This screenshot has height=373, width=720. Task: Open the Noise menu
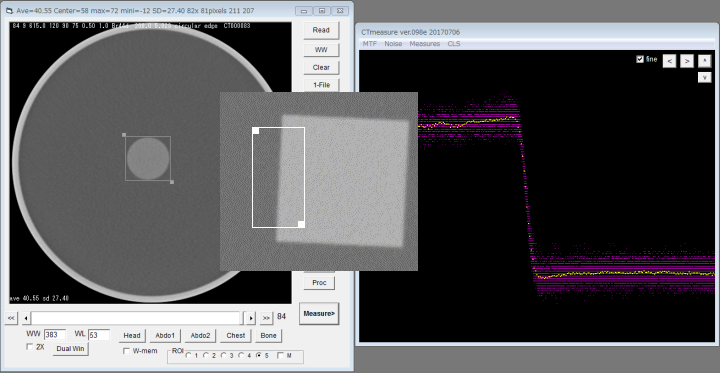(x=393, y=44)
